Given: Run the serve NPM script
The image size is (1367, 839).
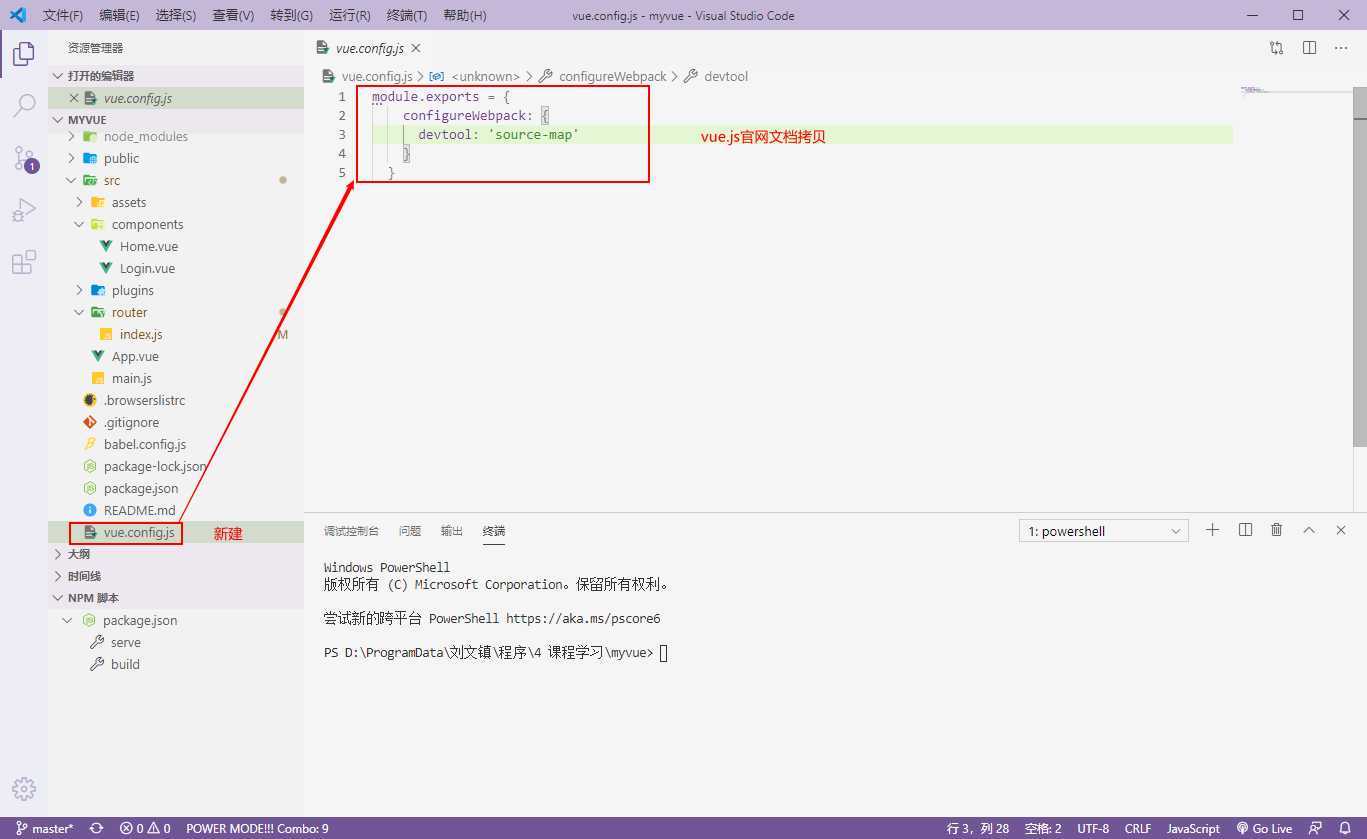Looking at the screenshot, I should pos(125,642).
